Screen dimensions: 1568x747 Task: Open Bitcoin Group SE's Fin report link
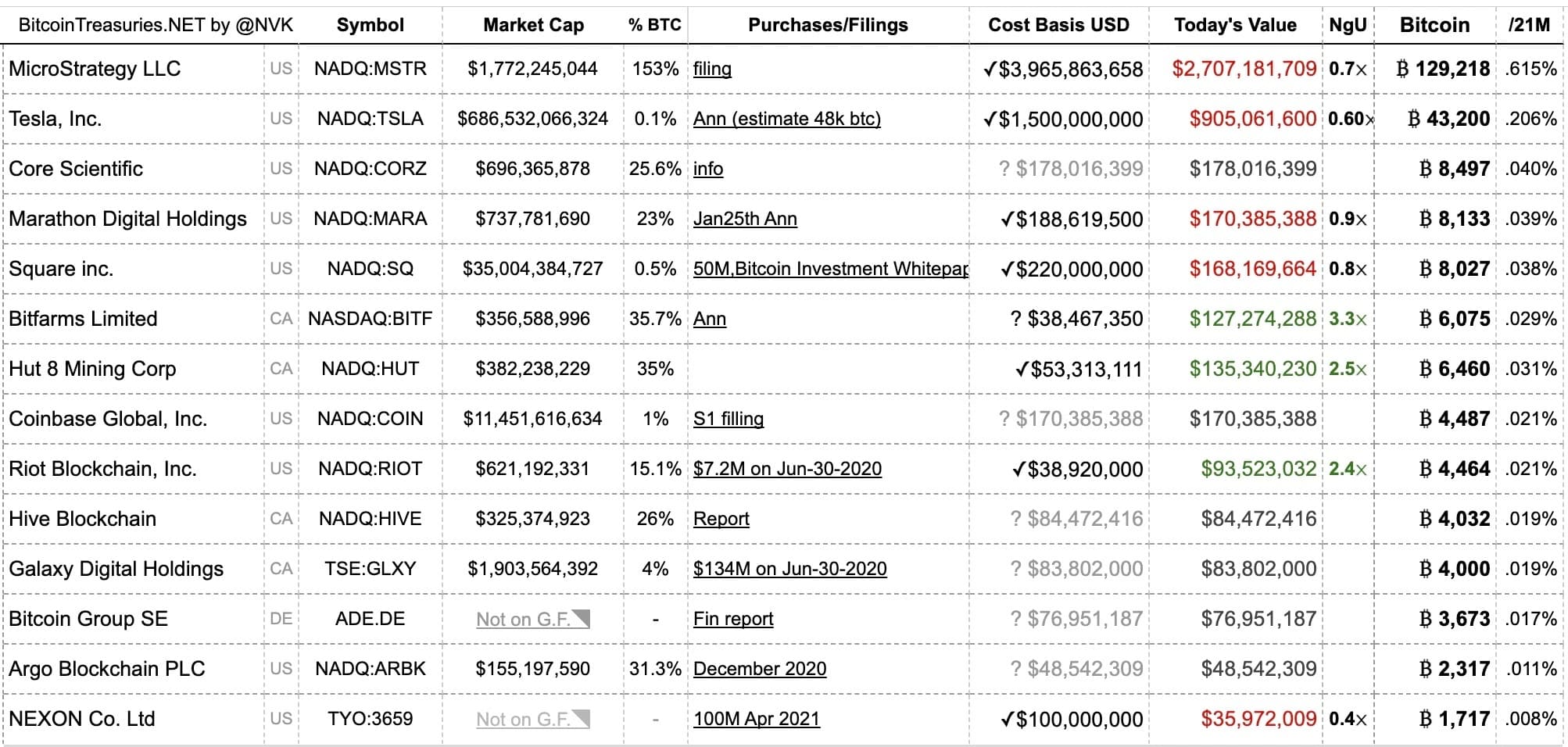[732, 619]
